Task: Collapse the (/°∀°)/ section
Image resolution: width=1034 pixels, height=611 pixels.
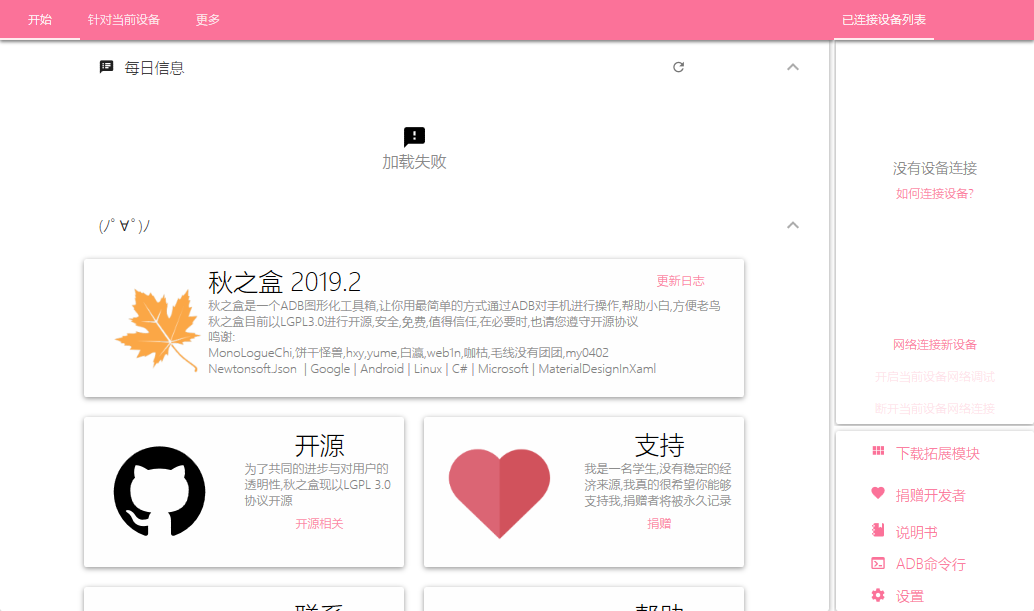Action: click(792, 225)
